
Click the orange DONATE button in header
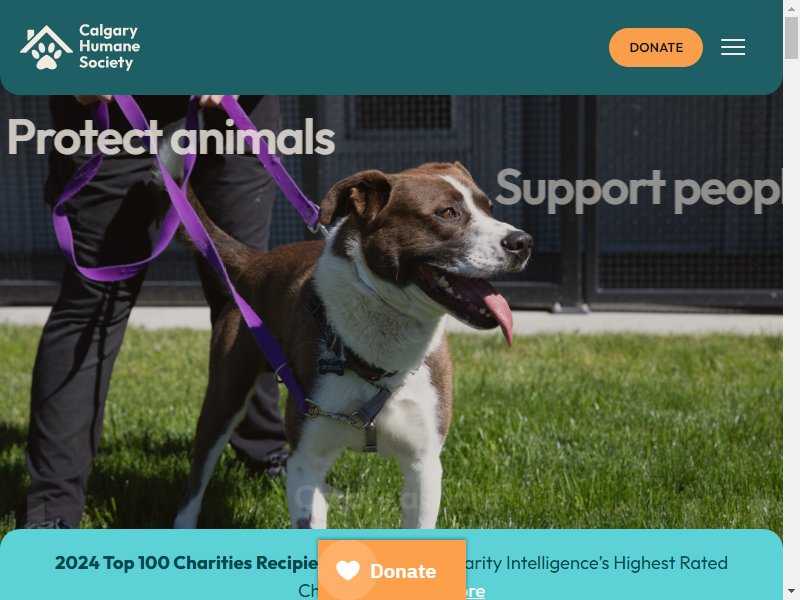[656, 47]
